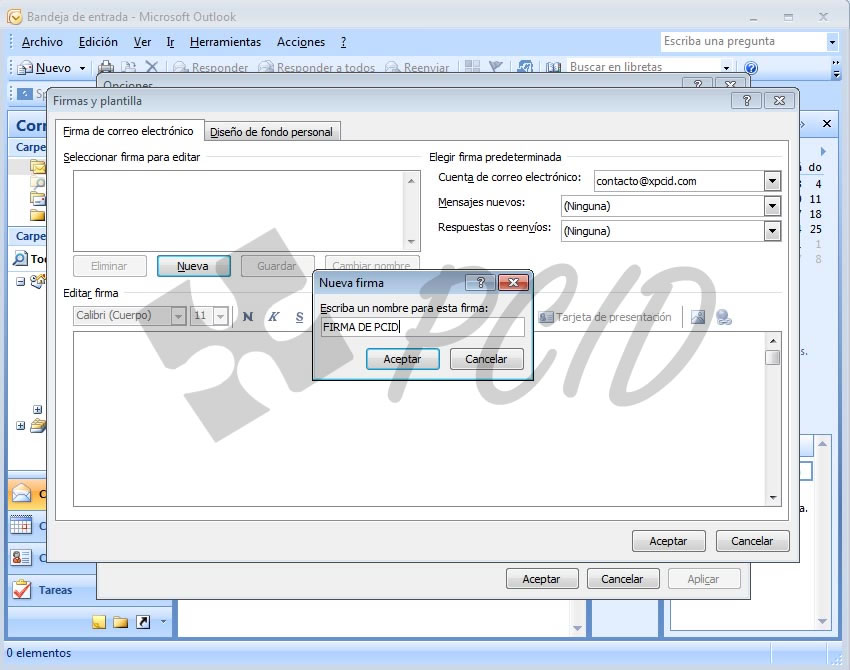Click the signature name field containing FIRMA DE PCID
The image size is (850, 670).
coord(422,327)
